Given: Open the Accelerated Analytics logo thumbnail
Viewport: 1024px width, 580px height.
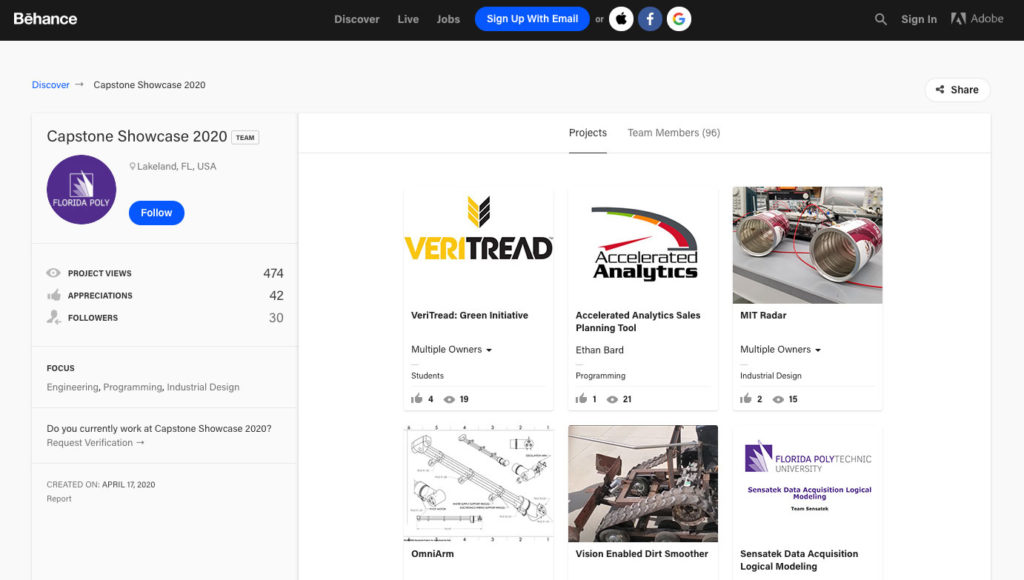Looking at the screenshot, I should 643,245.
